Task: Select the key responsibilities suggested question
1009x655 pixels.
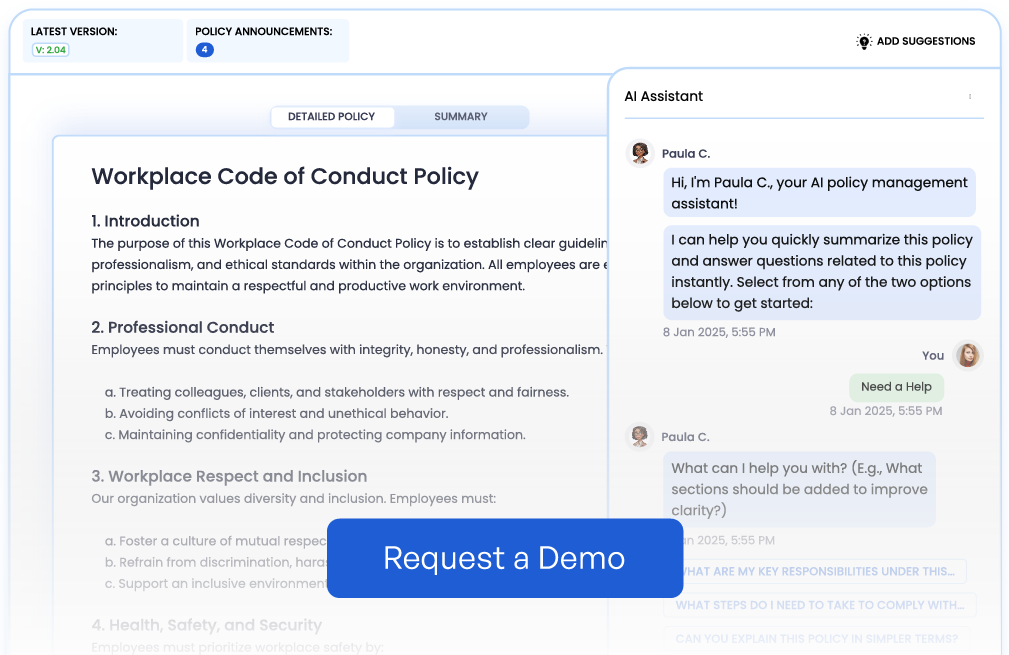Action: click(x=819, y=571)
